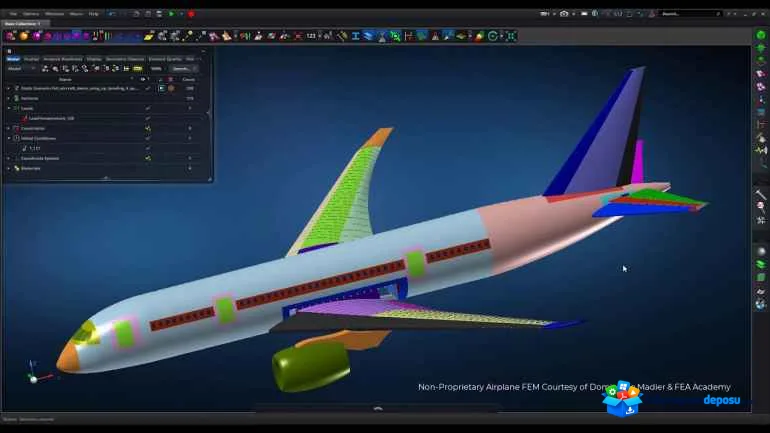Expand the Materials tree node
The image size is (770, 433).
(x=9, y=168)
